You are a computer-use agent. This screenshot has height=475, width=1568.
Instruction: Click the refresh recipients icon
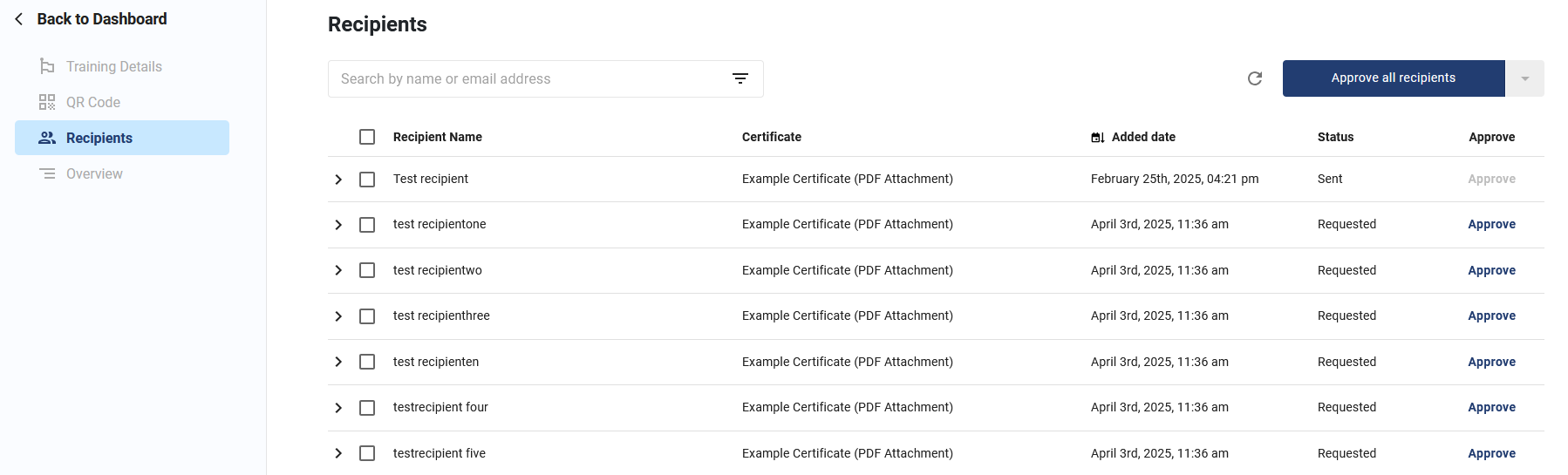point(1255,78)
